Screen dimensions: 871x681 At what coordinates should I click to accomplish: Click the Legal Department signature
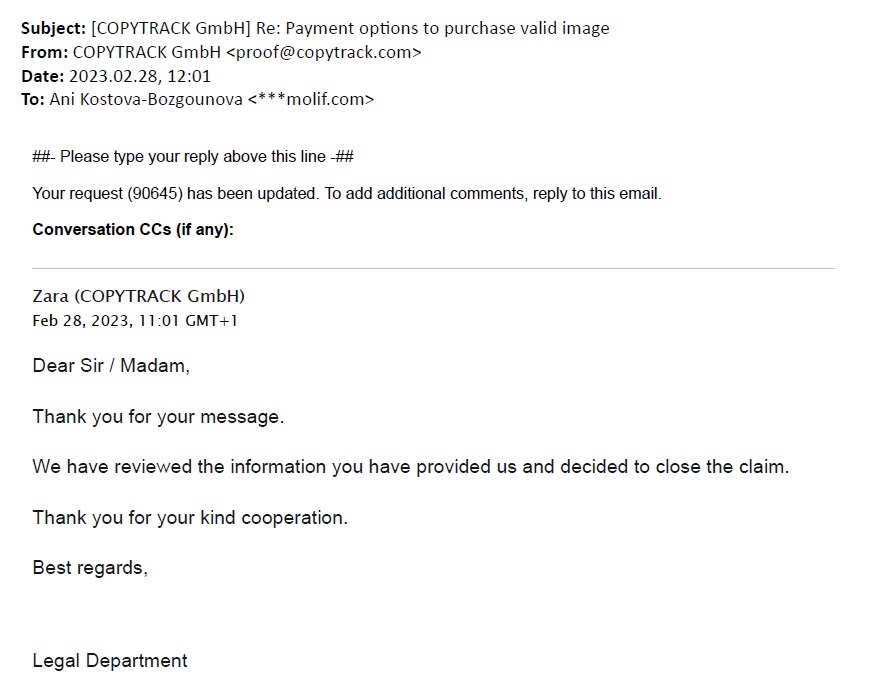tap(110, 661)
